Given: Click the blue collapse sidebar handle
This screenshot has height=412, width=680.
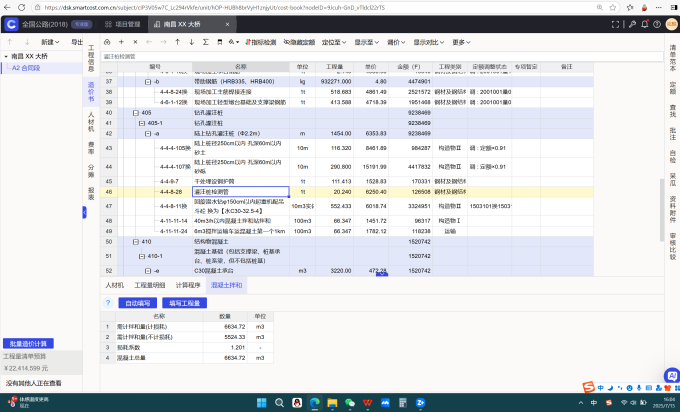Looking at the screenshot, I should [x=85, y=211].
